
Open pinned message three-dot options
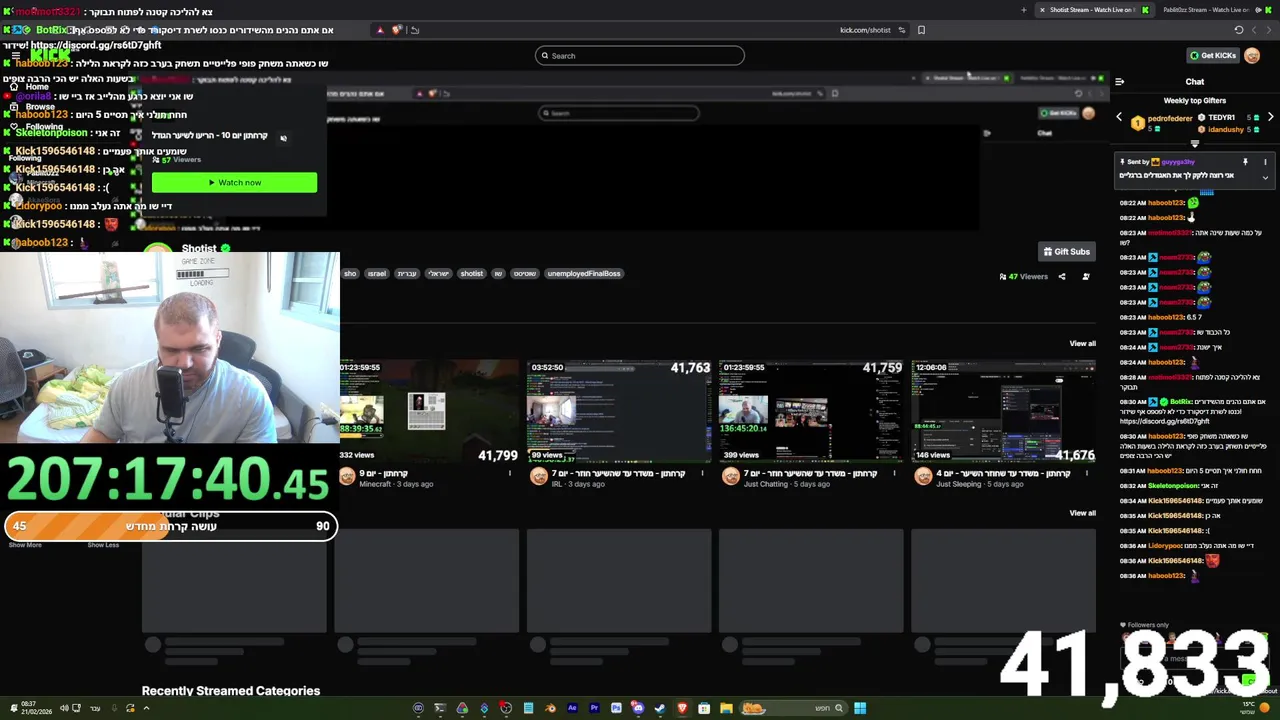pyautogui.click(x=1265, y=162)
